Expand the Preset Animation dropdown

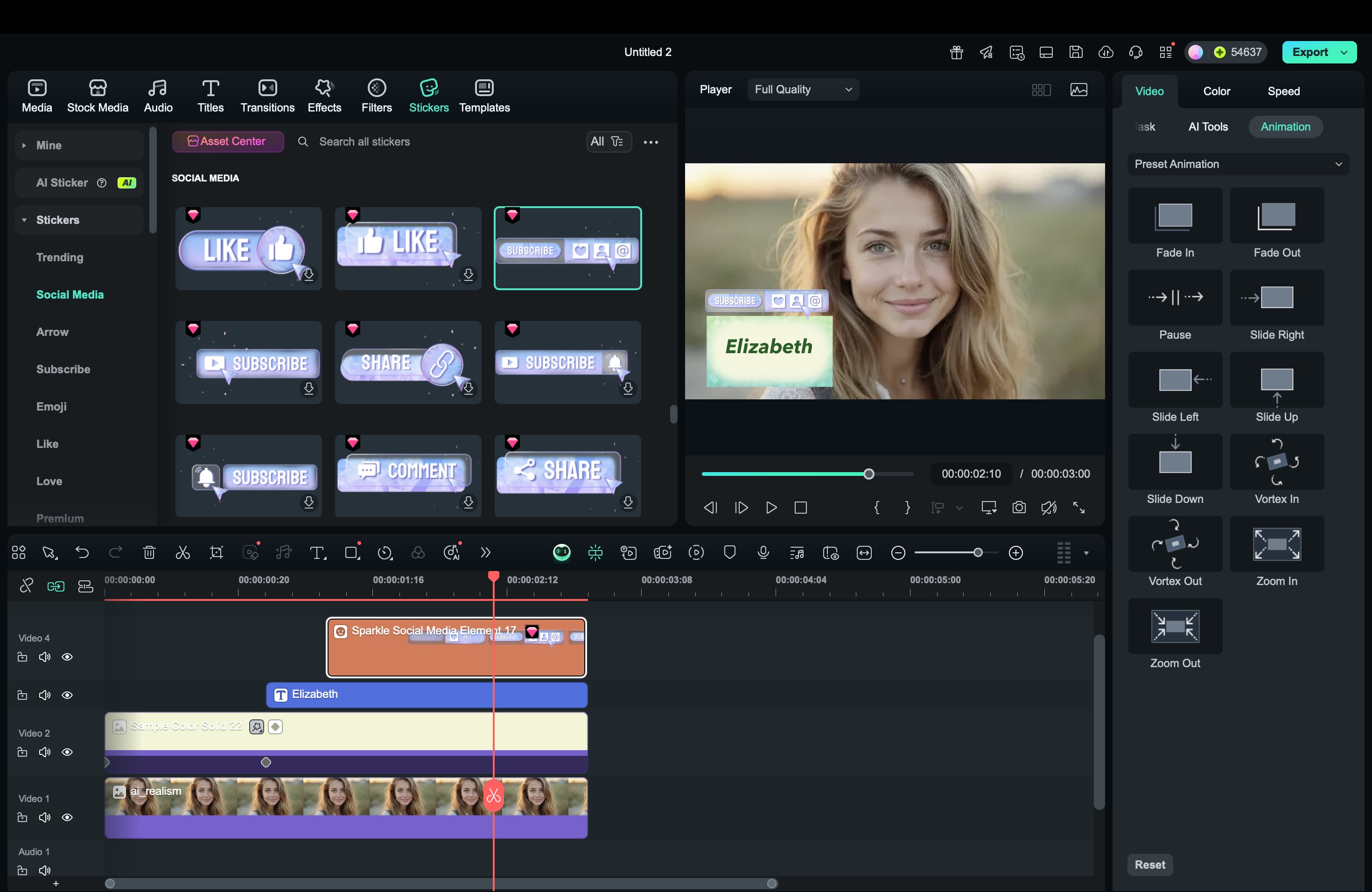click(1238, 164)
